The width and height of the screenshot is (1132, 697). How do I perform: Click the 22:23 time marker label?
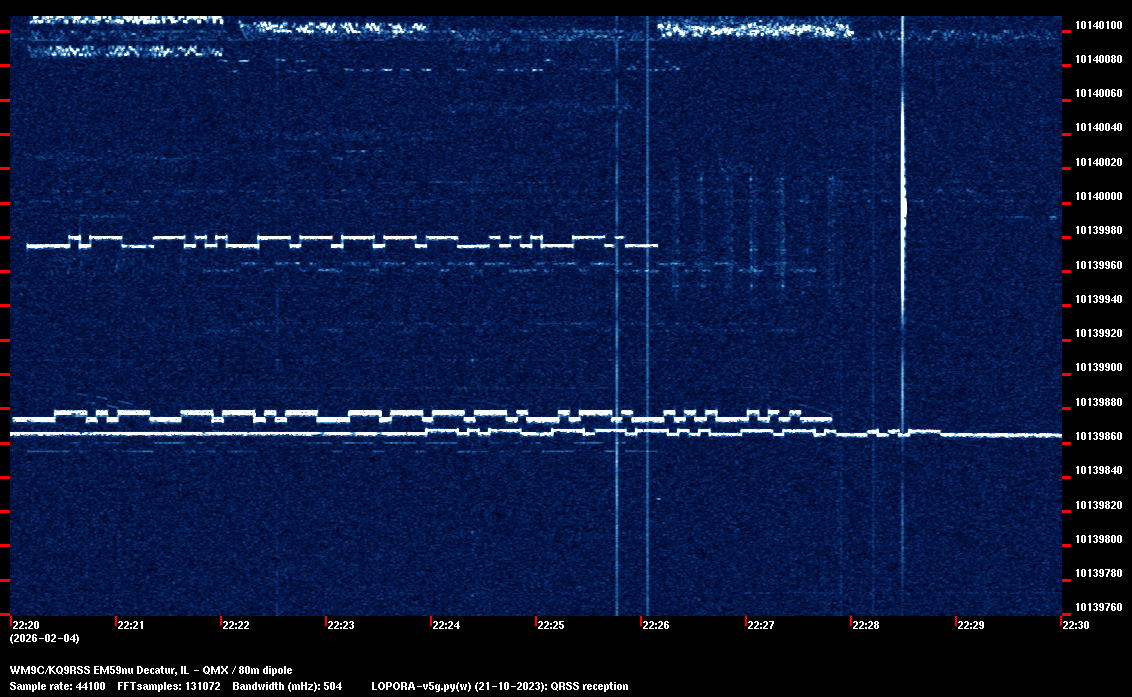tap(340, 626)
